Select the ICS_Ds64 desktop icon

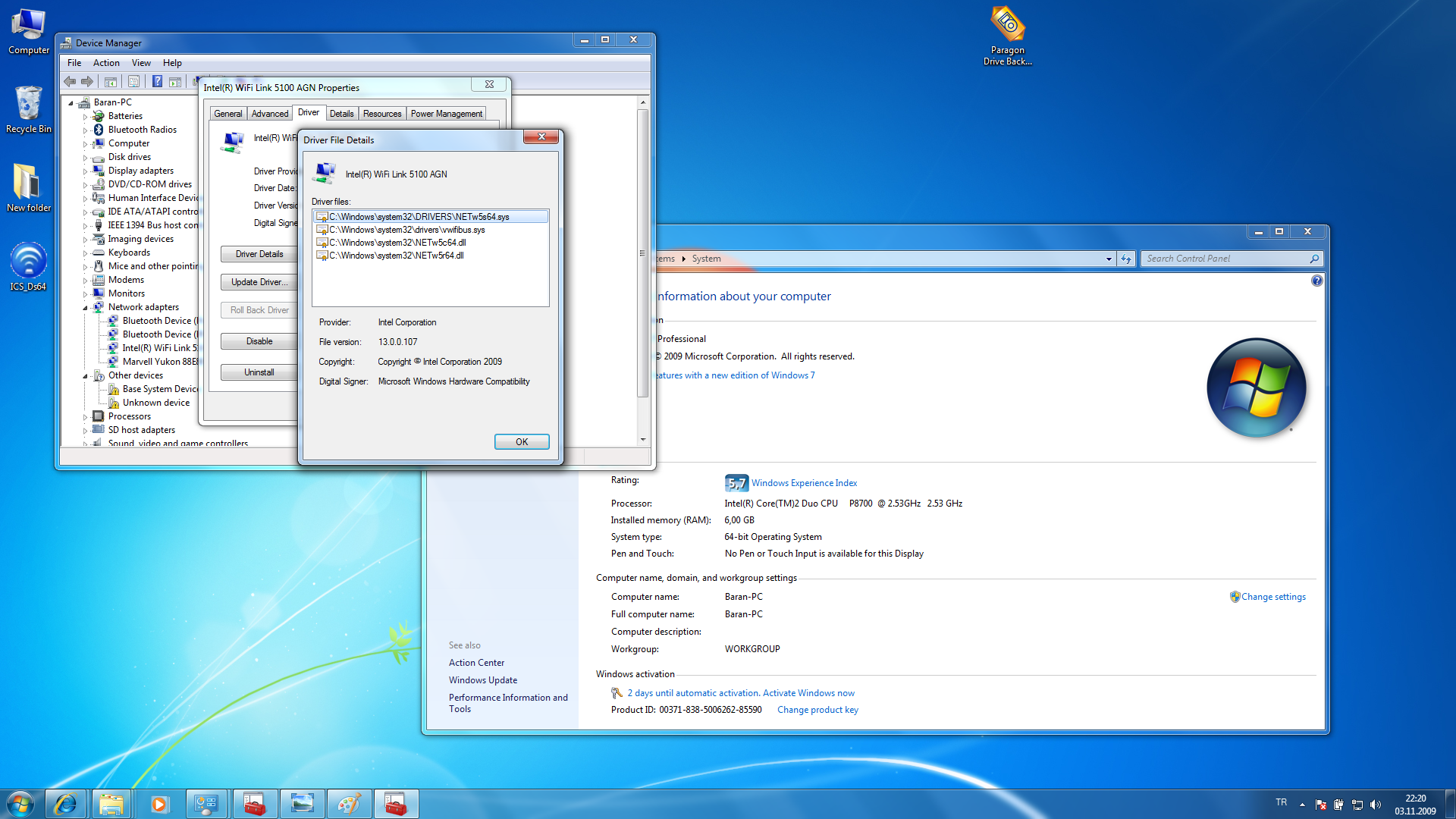28,267
